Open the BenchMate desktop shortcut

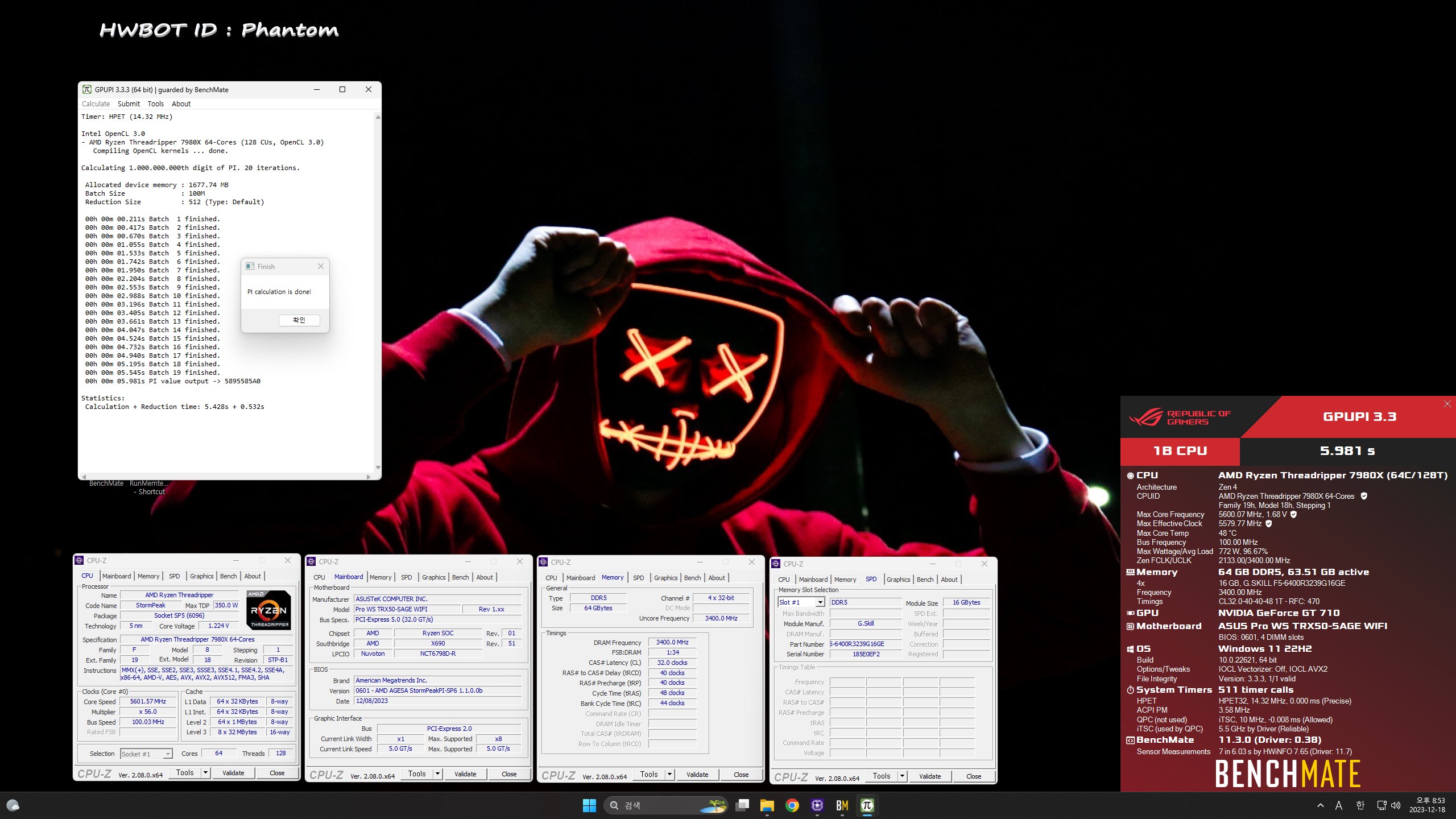106,483
